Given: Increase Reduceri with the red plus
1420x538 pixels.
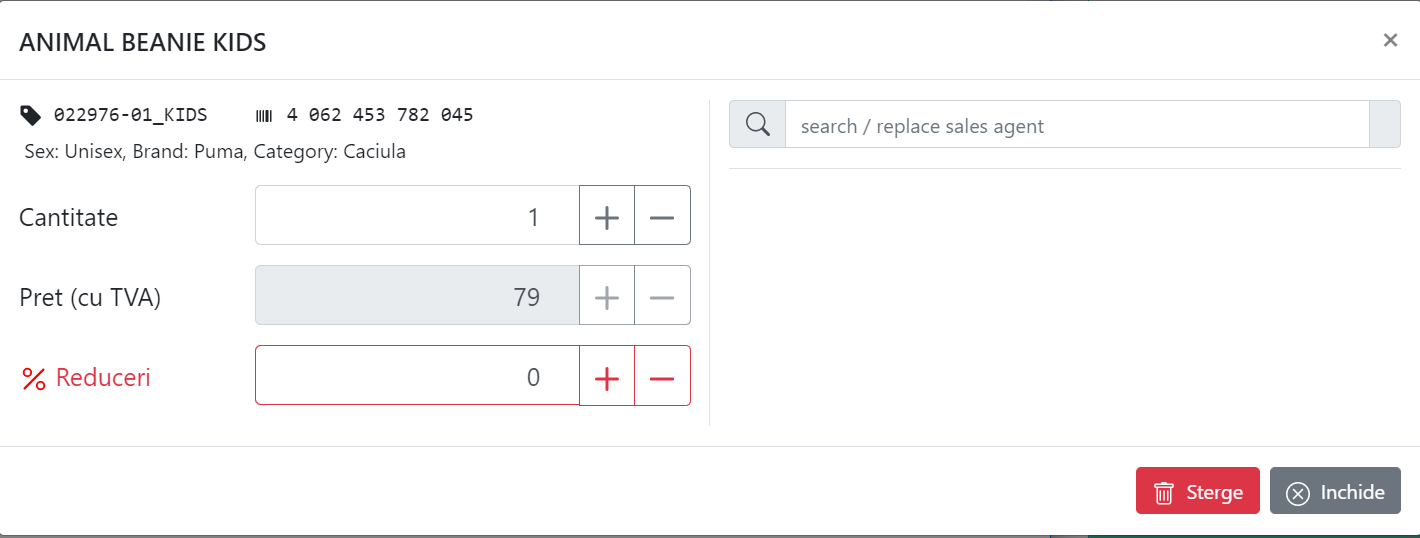Looking at the screenshot, I should click(607, 375).
